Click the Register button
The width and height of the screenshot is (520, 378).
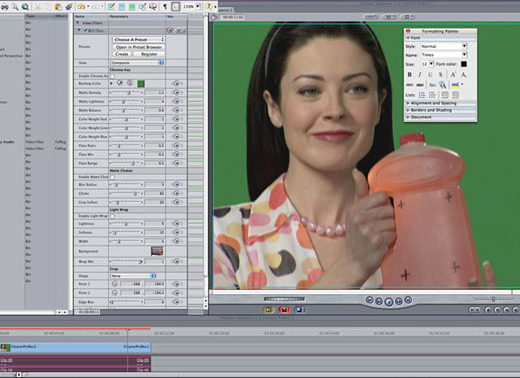[x=149, y=54]
